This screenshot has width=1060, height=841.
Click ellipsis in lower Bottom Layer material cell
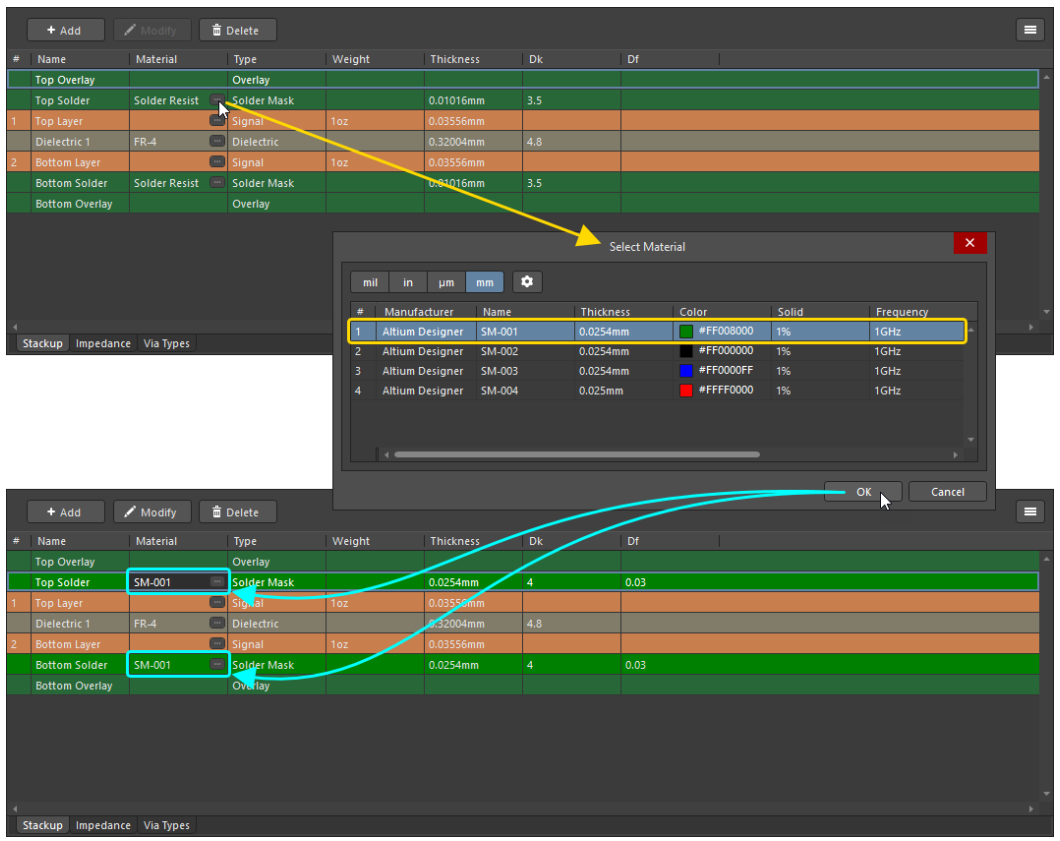coord(217,644)
